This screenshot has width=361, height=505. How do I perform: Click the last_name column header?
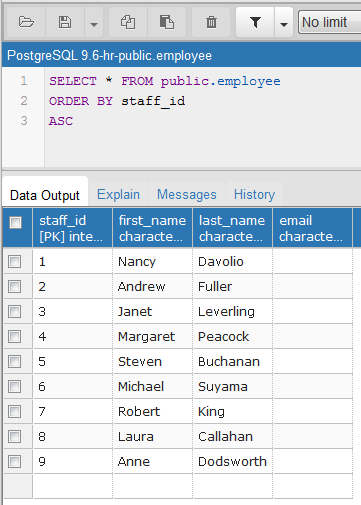coord(232,228)
